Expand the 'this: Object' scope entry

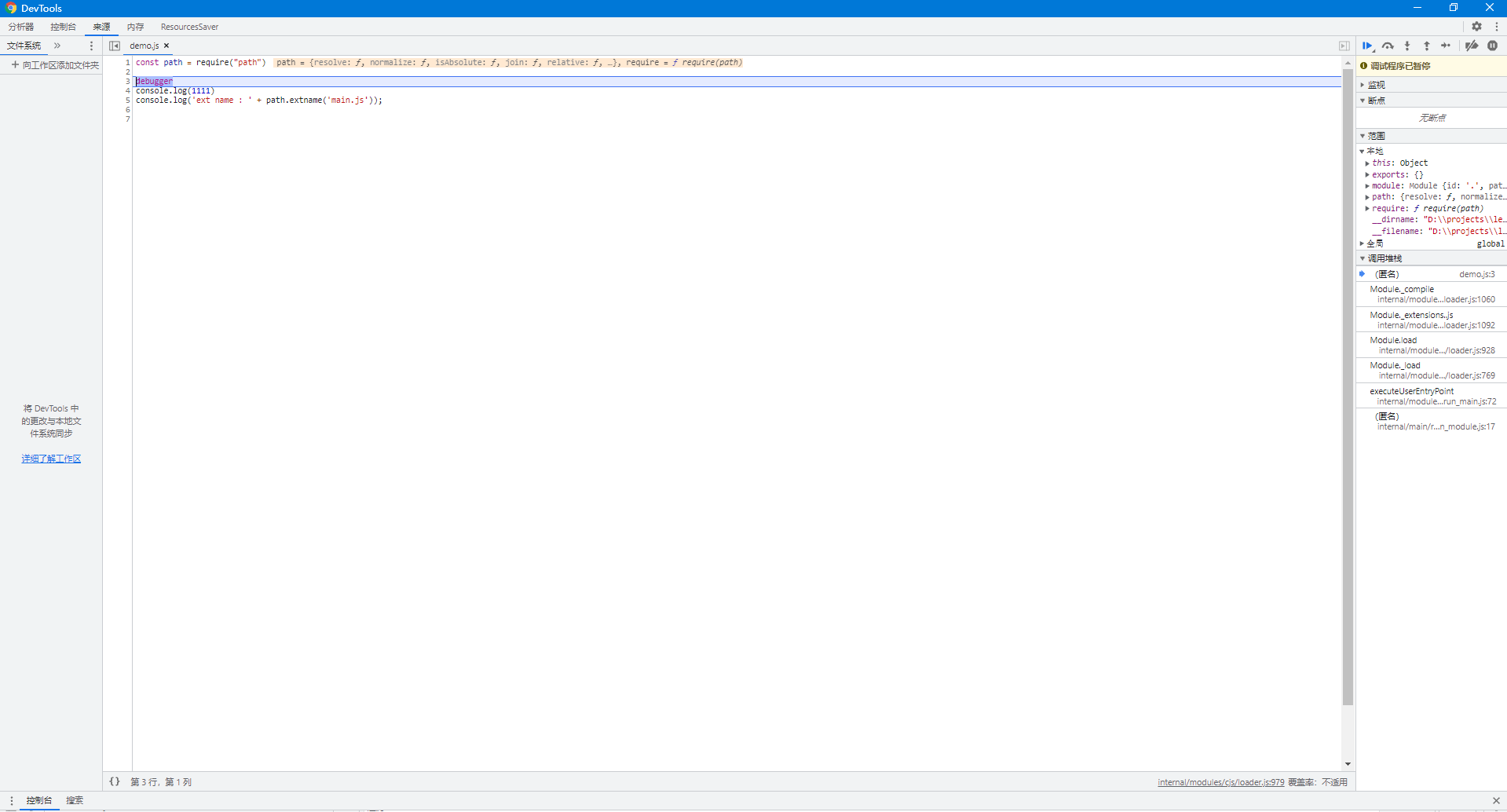1367,163
